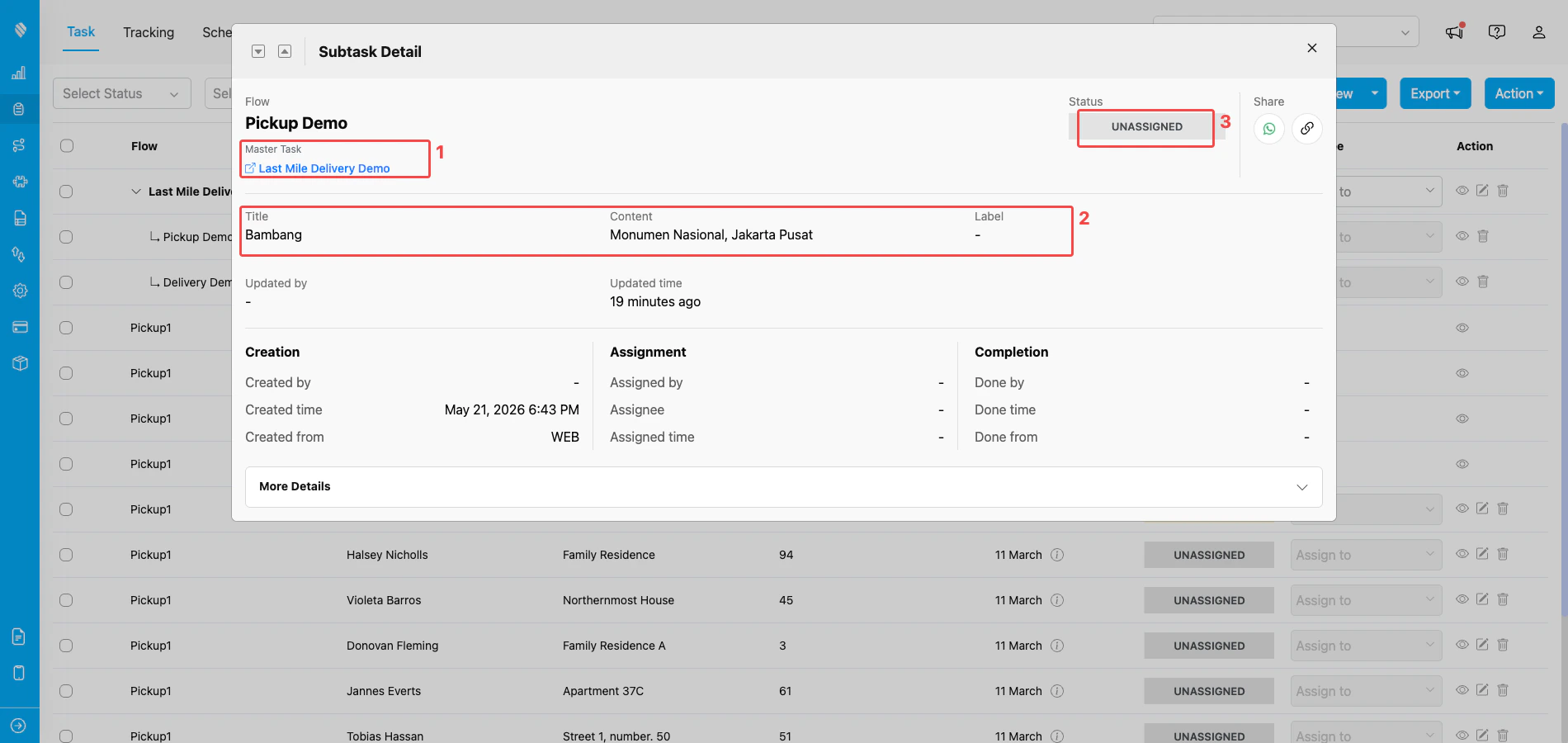This screenshot has width=1568, height=743.
Task: Close the Subtask Detail dialog
Action: coord(1312,48)
